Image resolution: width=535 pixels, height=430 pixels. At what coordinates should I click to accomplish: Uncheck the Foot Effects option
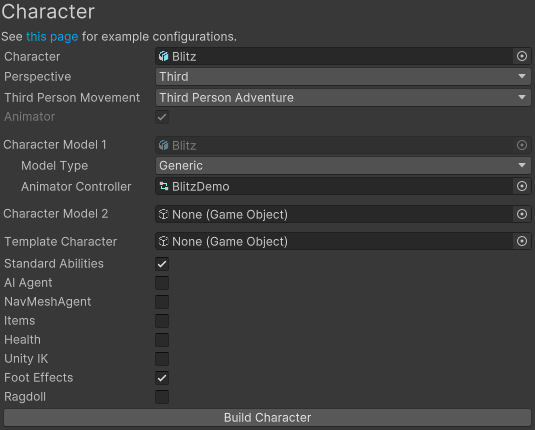(x=162, y=378)
